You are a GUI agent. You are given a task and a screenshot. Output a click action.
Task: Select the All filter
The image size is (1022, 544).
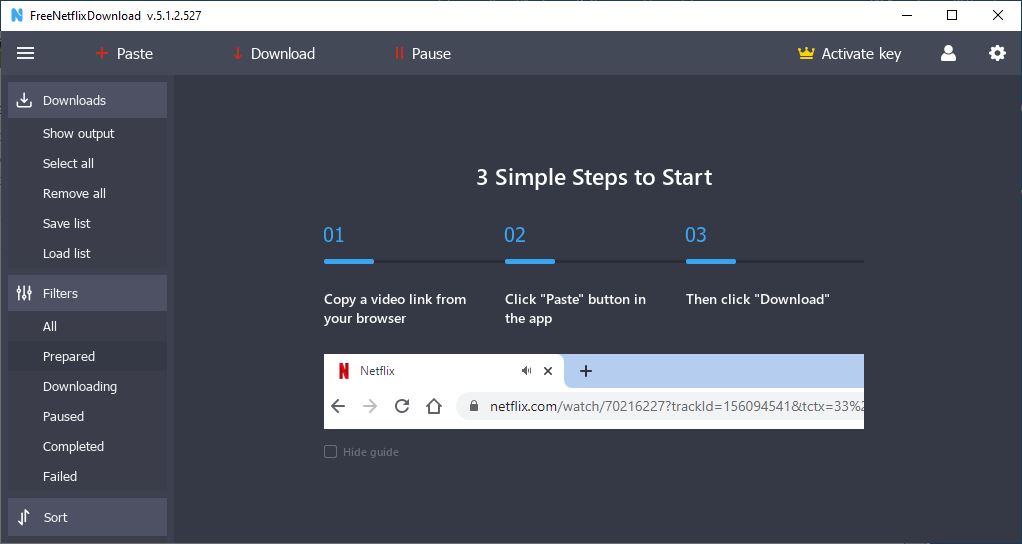pos(50,326)
